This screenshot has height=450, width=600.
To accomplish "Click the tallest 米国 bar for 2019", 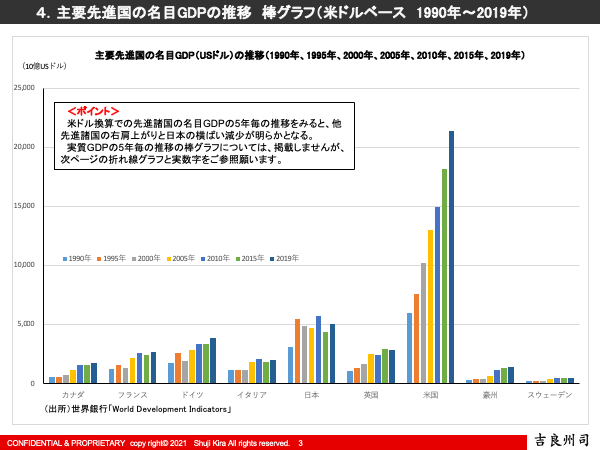I will 451,256.
